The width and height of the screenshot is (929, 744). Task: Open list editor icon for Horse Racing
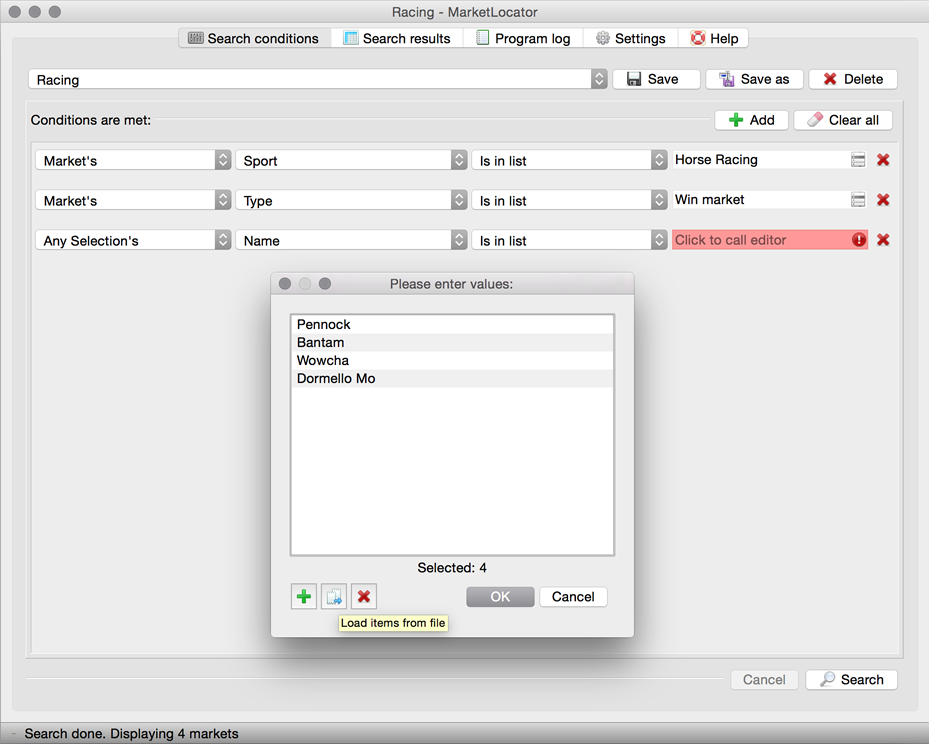[x=858, y=160]
